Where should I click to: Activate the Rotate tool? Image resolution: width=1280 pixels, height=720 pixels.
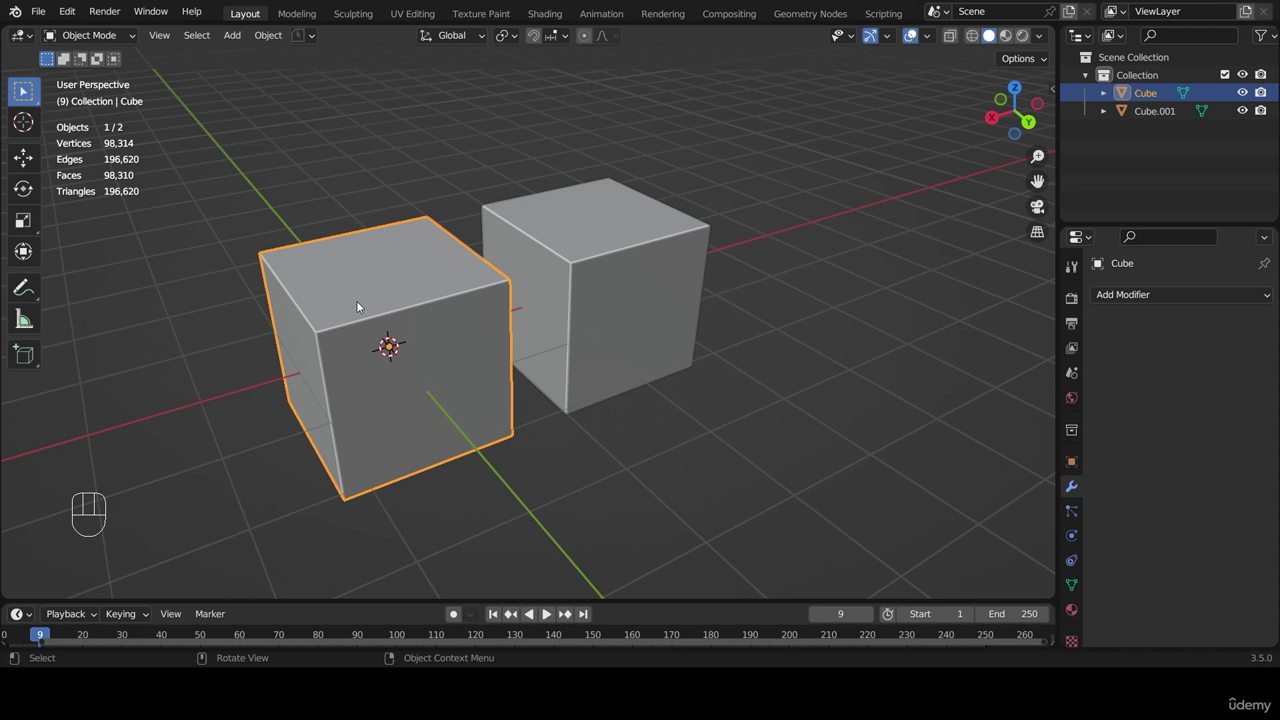click(24, 189)
